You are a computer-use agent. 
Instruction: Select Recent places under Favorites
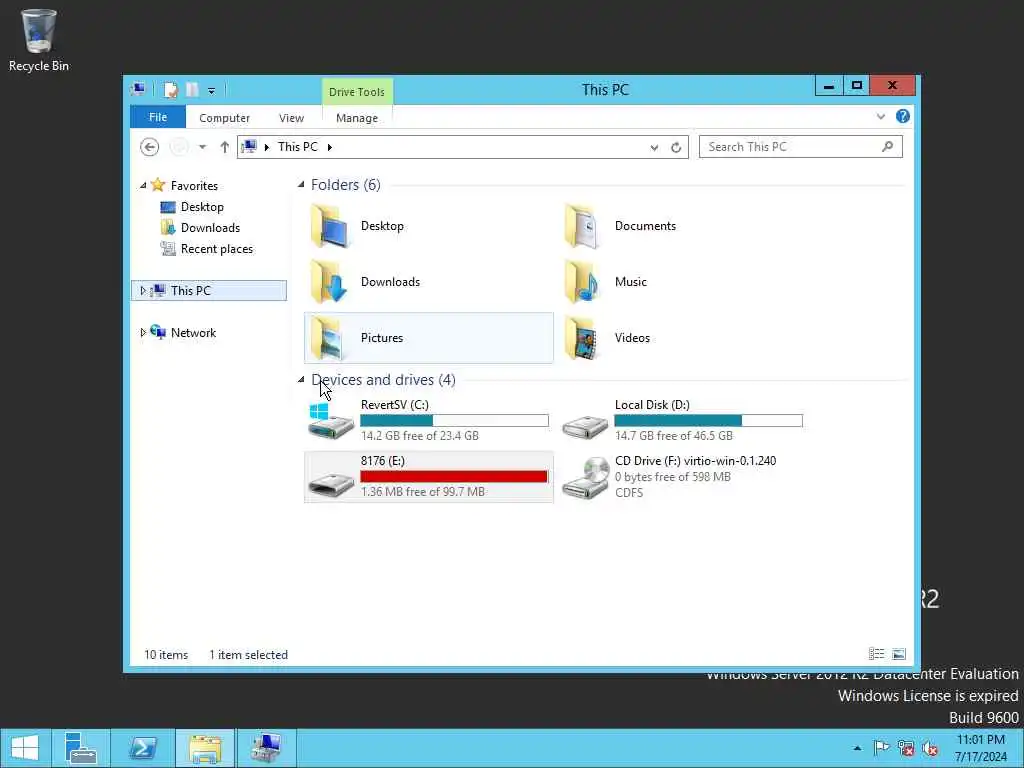pyautogui.click(x=216, y=249)
